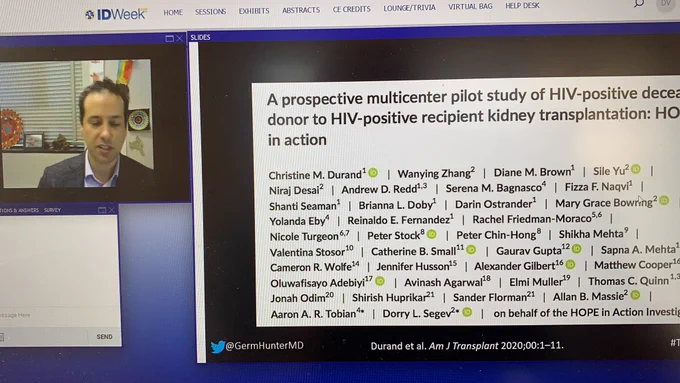Click the citation 'Durand et al. Am J Transplant'

click(x=467, y=346)
